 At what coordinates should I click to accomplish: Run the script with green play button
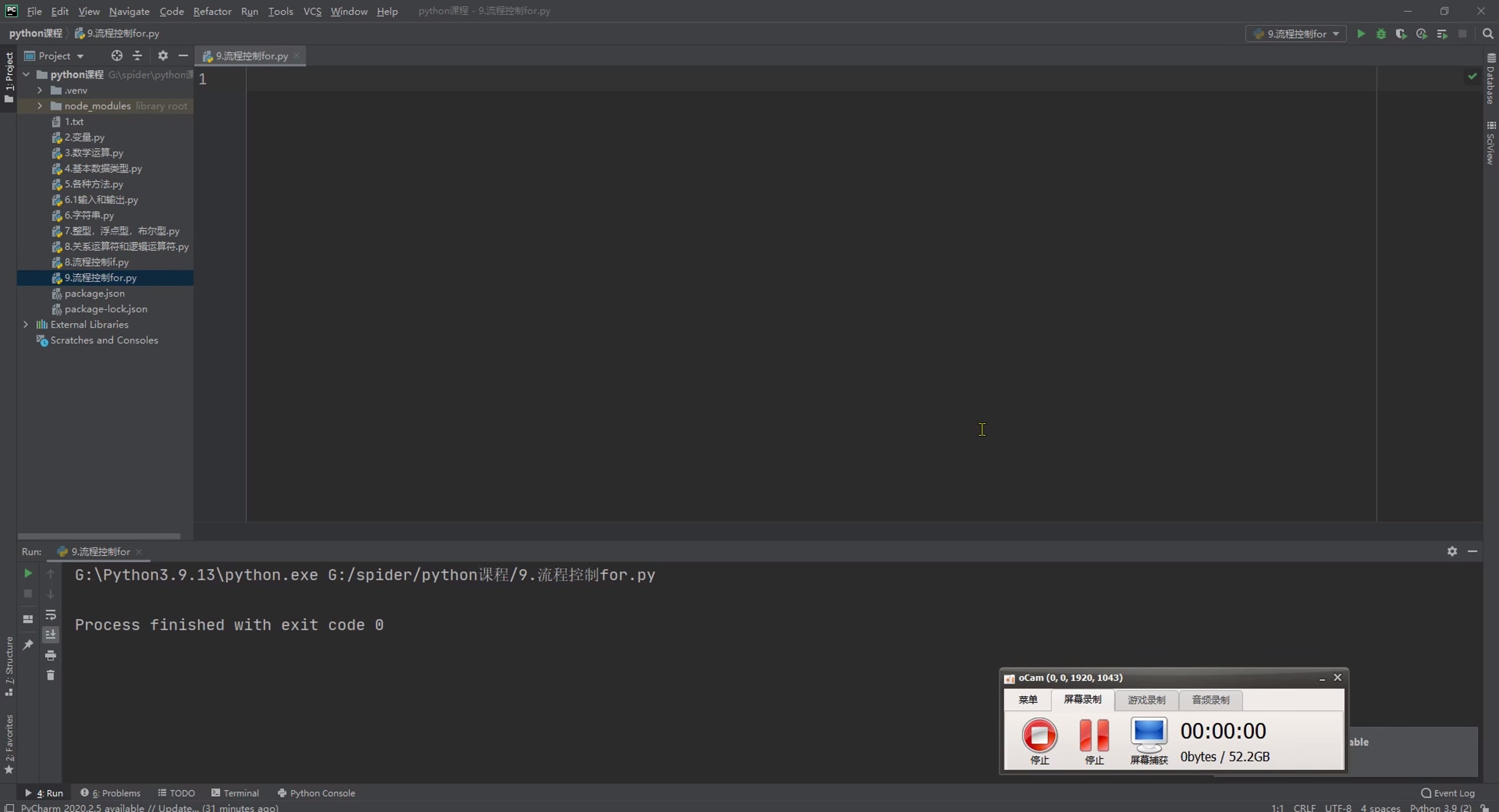click(x=1360, y=34)
